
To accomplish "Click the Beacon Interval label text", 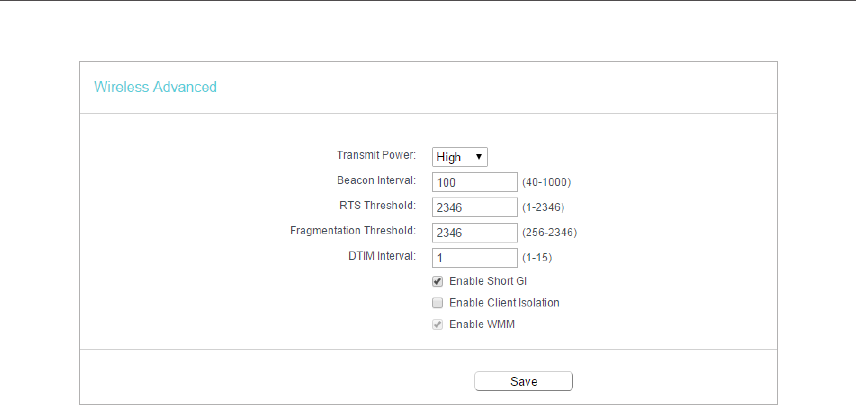I will pos(377,180).
